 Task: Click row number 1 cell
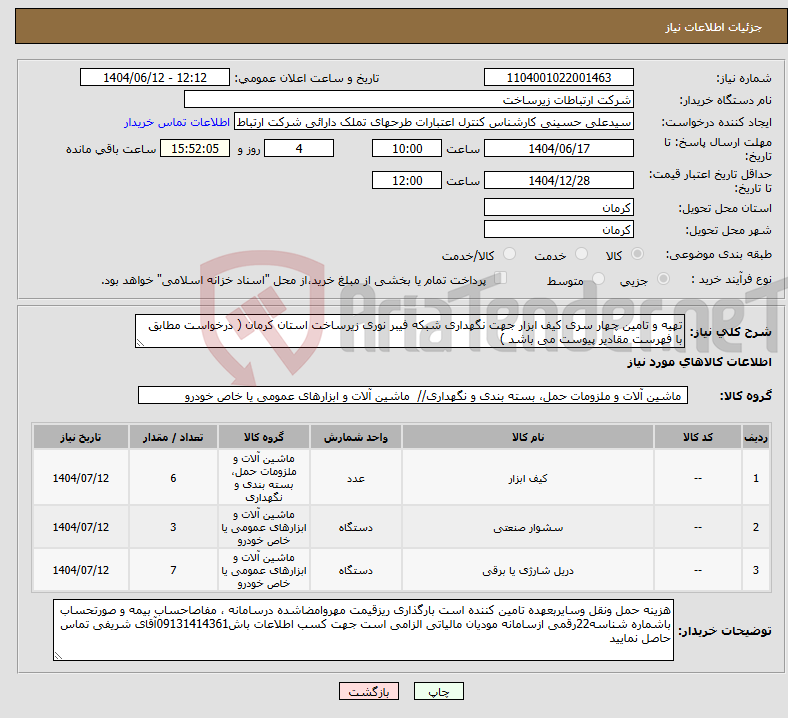coord(755,478)
